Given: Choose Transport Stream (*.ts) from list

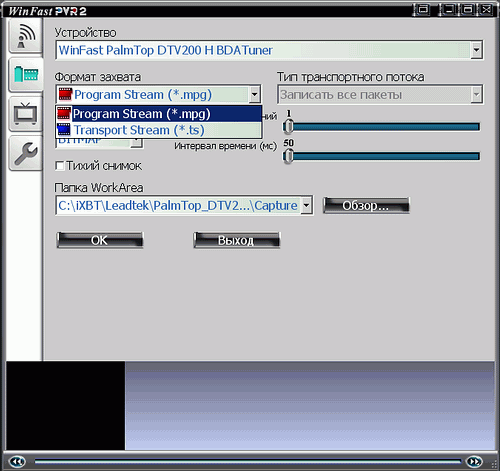Looking at the screenshot, I should [159, 130].
